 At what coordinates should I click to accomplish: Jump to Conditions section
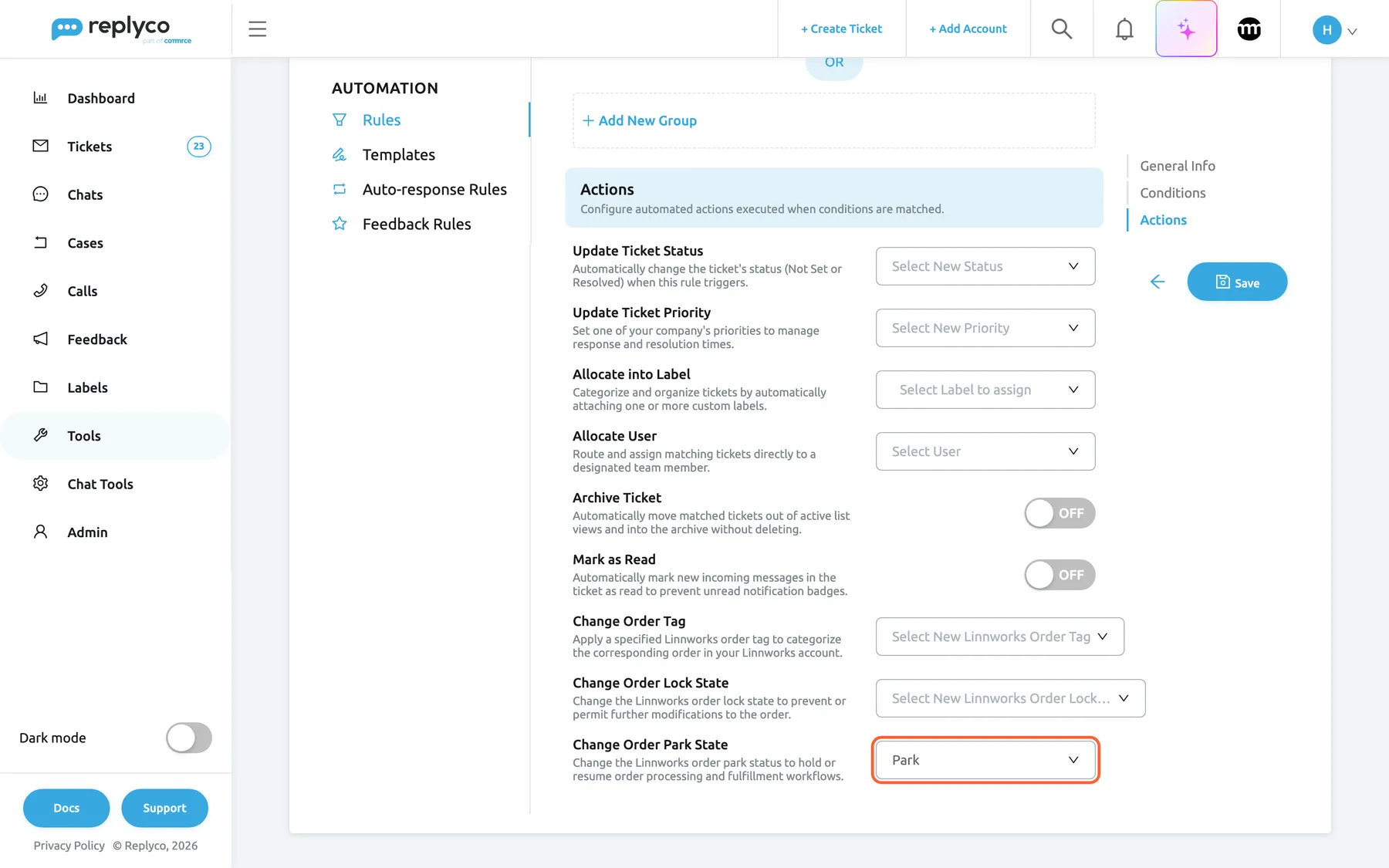coord(1172,193)
